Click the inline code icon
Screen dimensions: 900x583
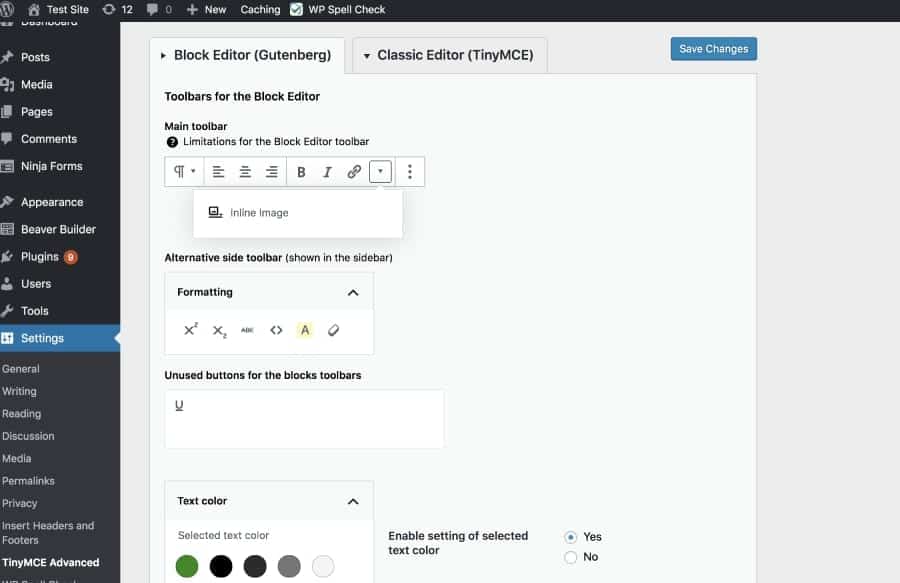tap(277, 330)
